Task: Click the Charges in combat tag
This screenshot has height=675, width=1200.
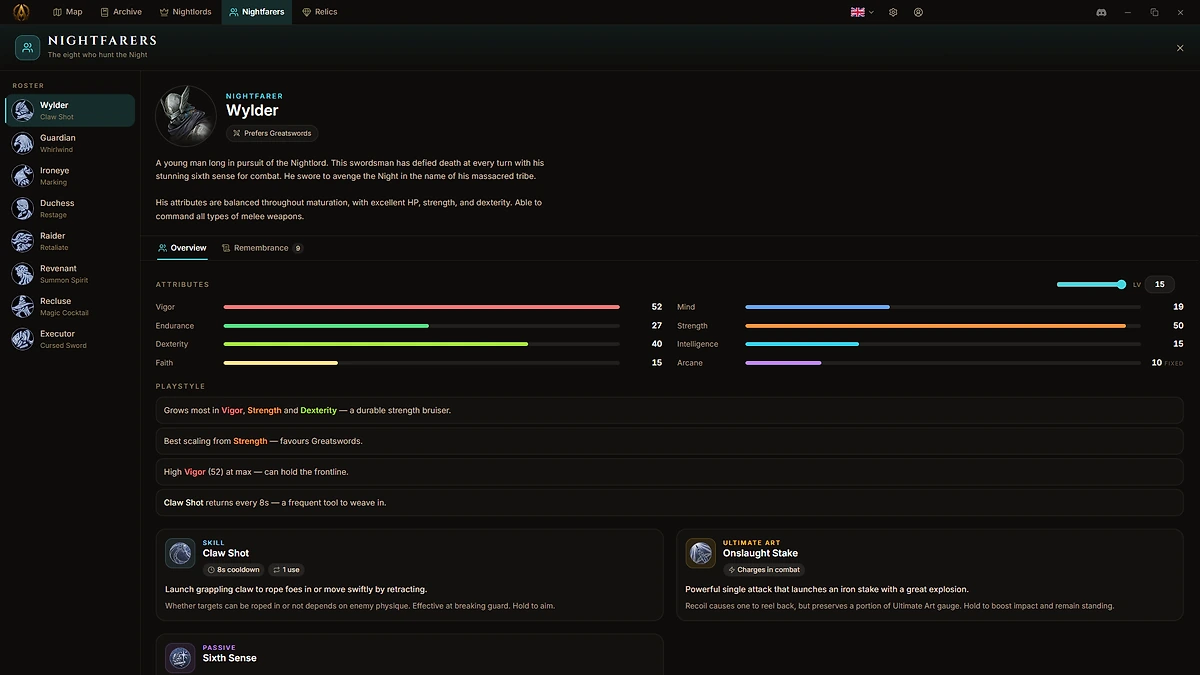Action: [x=764, y=570]
